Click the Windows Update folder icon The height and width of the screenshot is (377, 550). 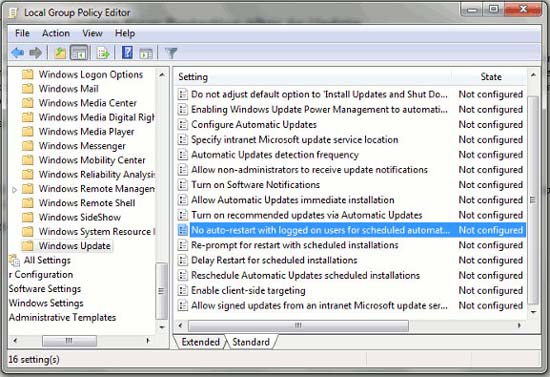(27, 245)
